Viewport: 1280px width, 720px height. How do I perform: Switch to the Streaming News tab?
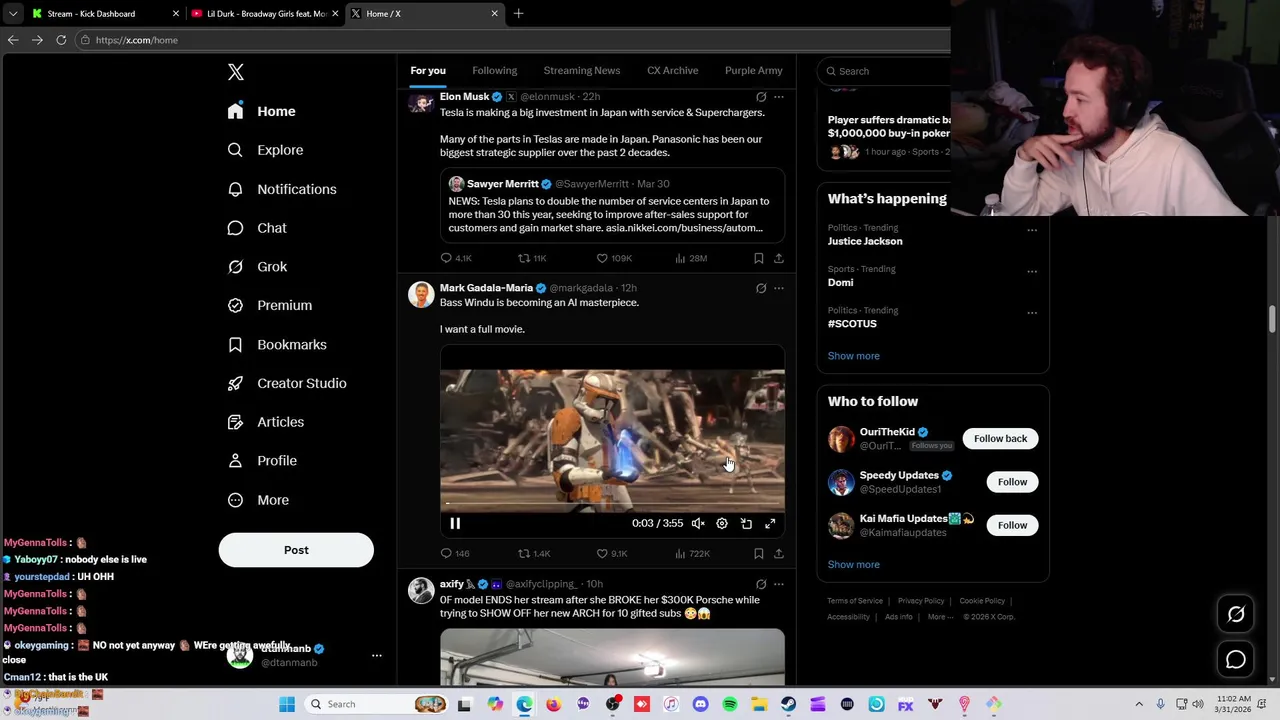[x=582, y=71]
